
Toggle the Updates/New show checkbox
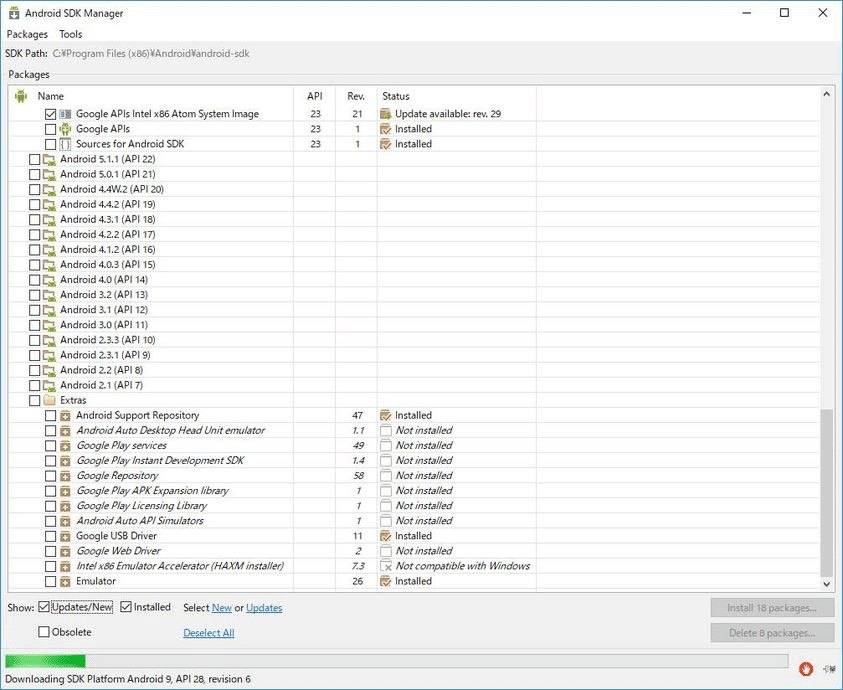44,607
